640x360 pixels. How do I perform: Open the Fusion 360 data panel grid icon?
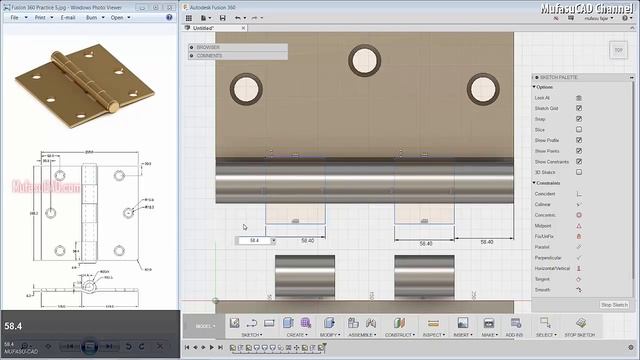point(189,18)
